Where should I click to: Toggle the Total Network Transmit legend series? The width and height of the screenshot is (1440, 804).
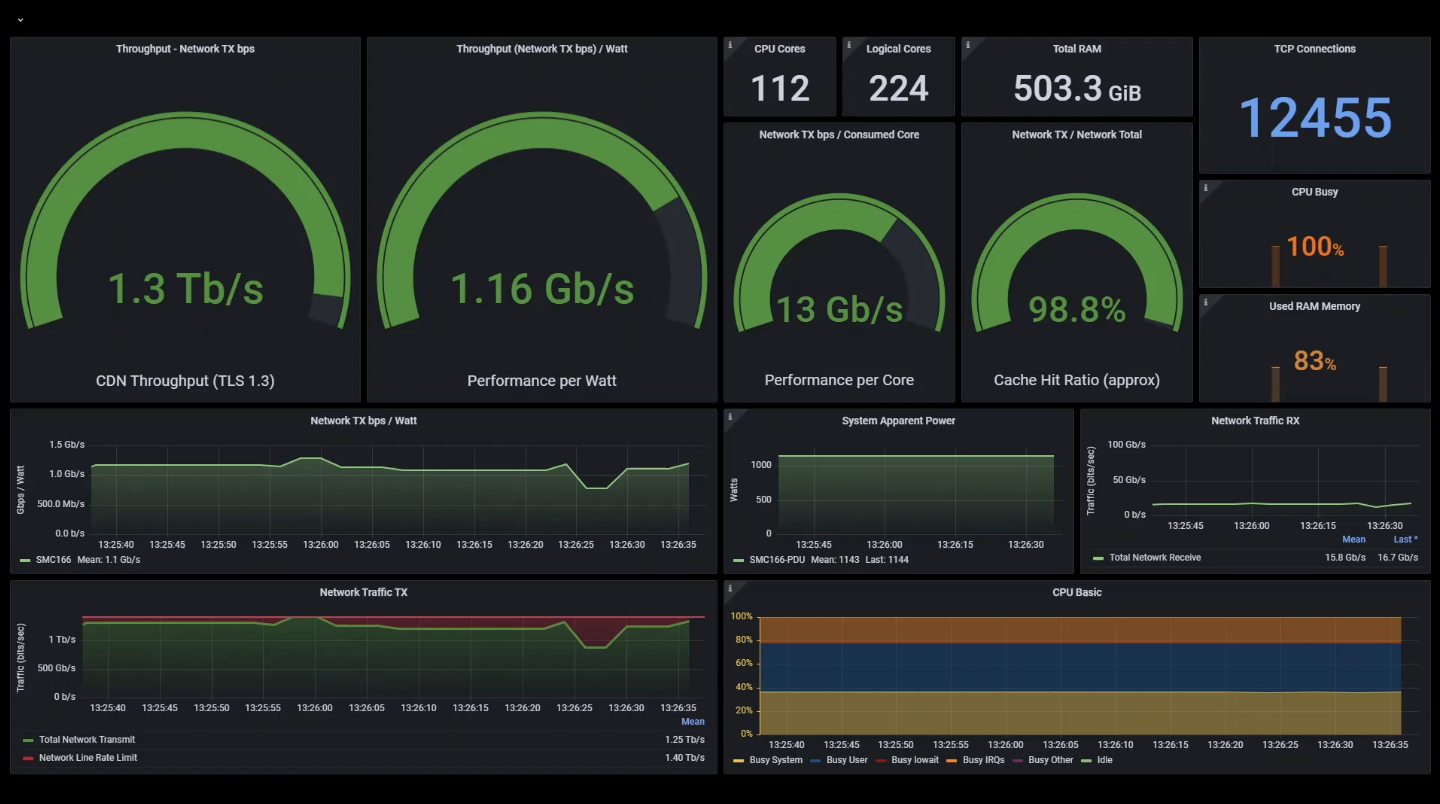pyautogui.click(x=86, y=740)
